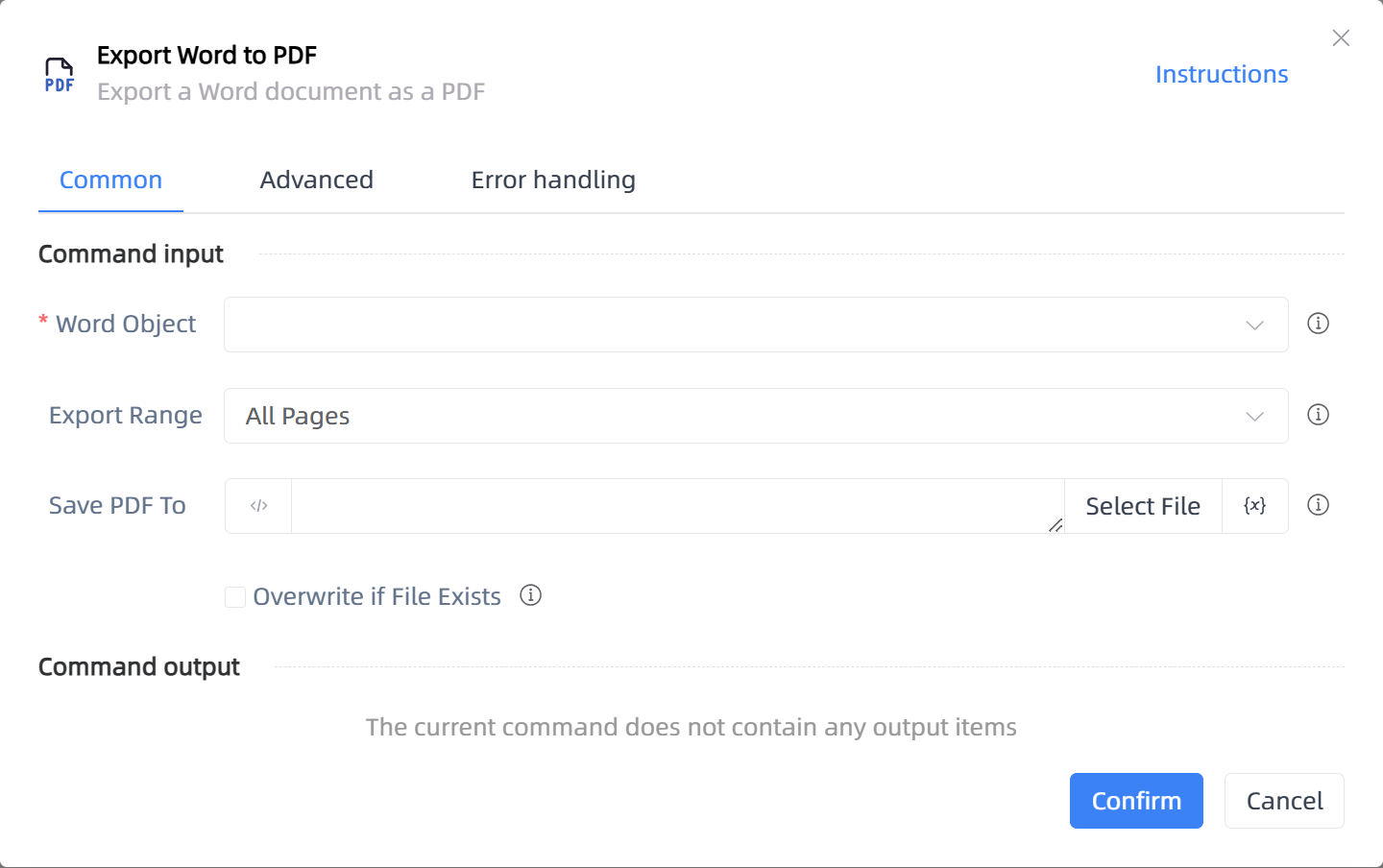Show info tooltip for Save PDF To
This screenshot has width=1383, height=868.
(1318, 505)
